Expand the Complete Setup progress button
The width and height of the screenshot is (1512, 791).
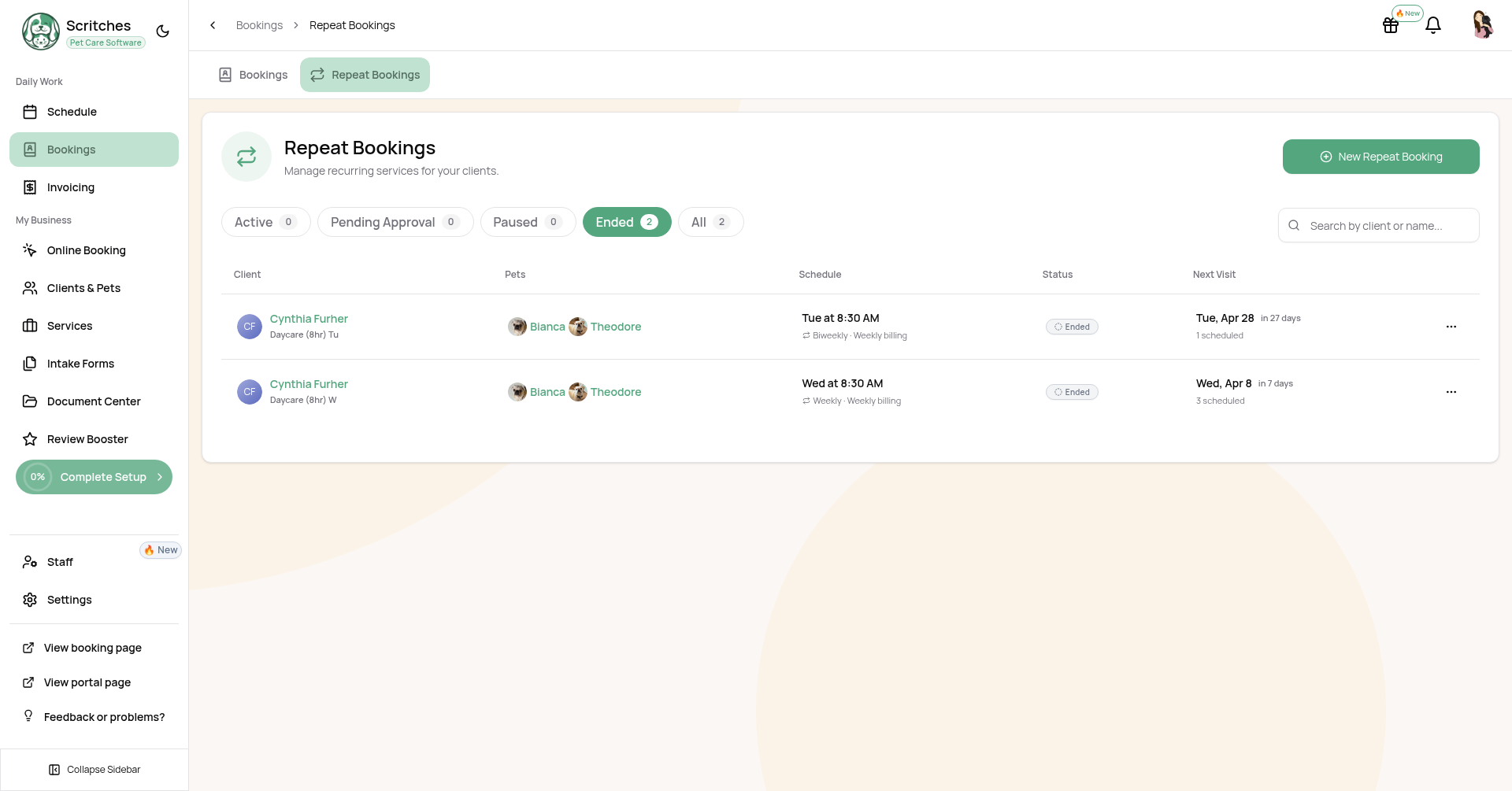[94, 477]
